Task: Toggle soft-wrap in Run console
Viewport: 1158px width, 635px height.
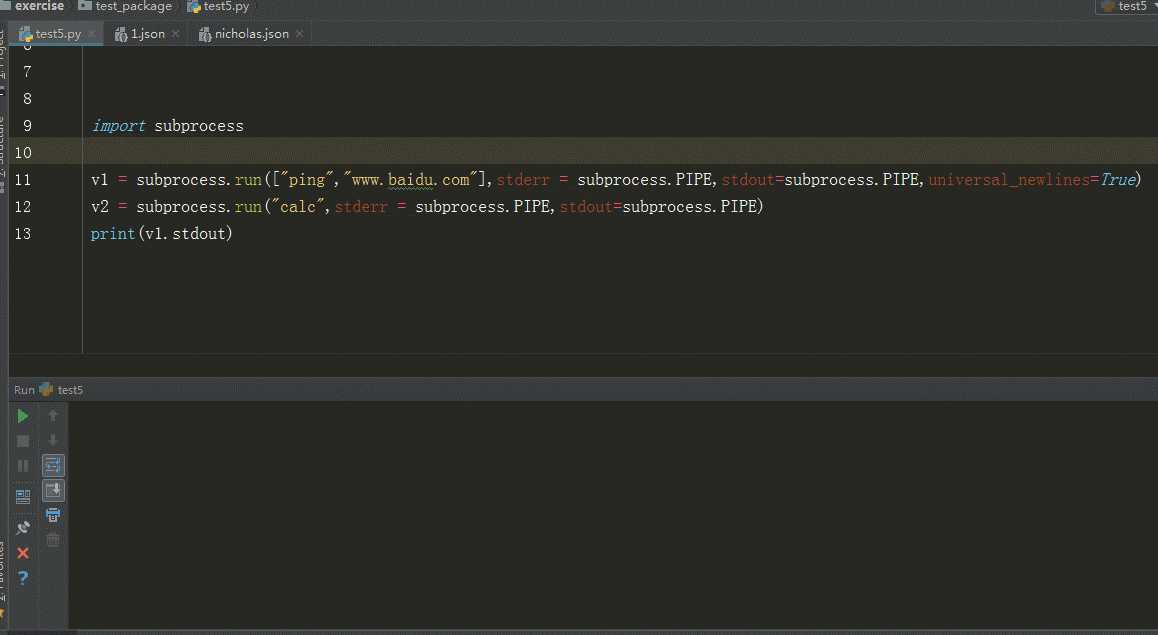Action: click(x=53, y=465)
